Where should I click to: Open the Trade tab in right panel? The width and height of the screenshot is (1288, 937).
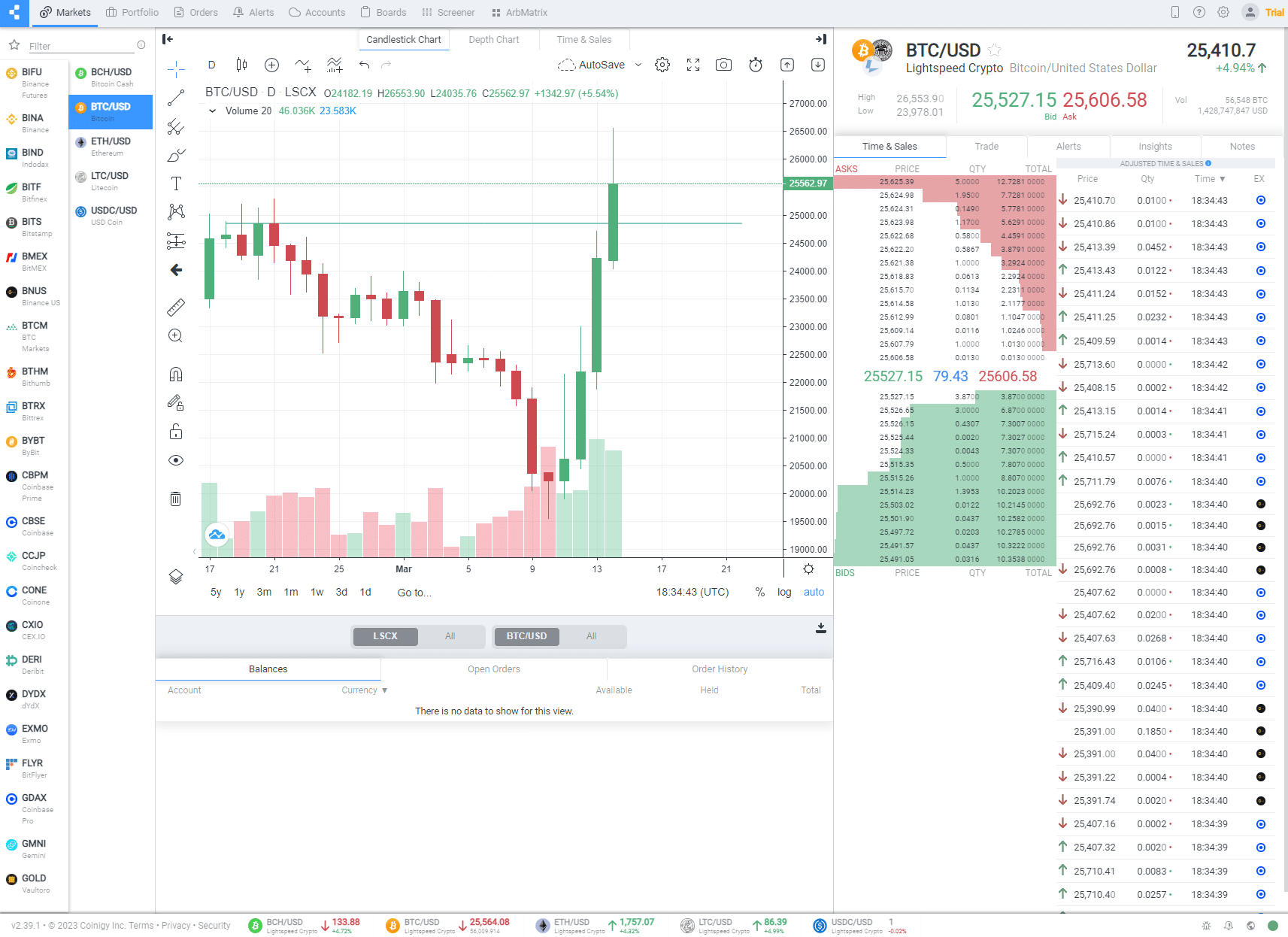(986, 147)
